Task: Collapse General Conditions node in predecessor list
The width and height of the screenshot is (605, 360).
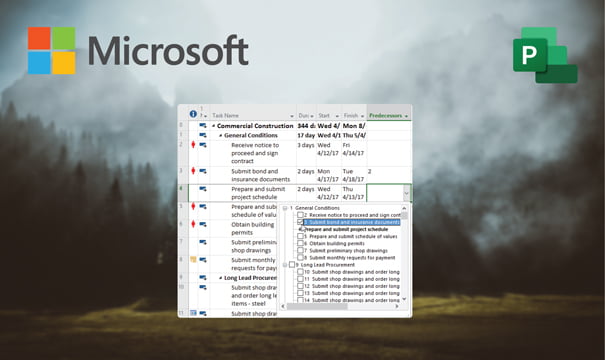Action: click(x=285, y=208)
